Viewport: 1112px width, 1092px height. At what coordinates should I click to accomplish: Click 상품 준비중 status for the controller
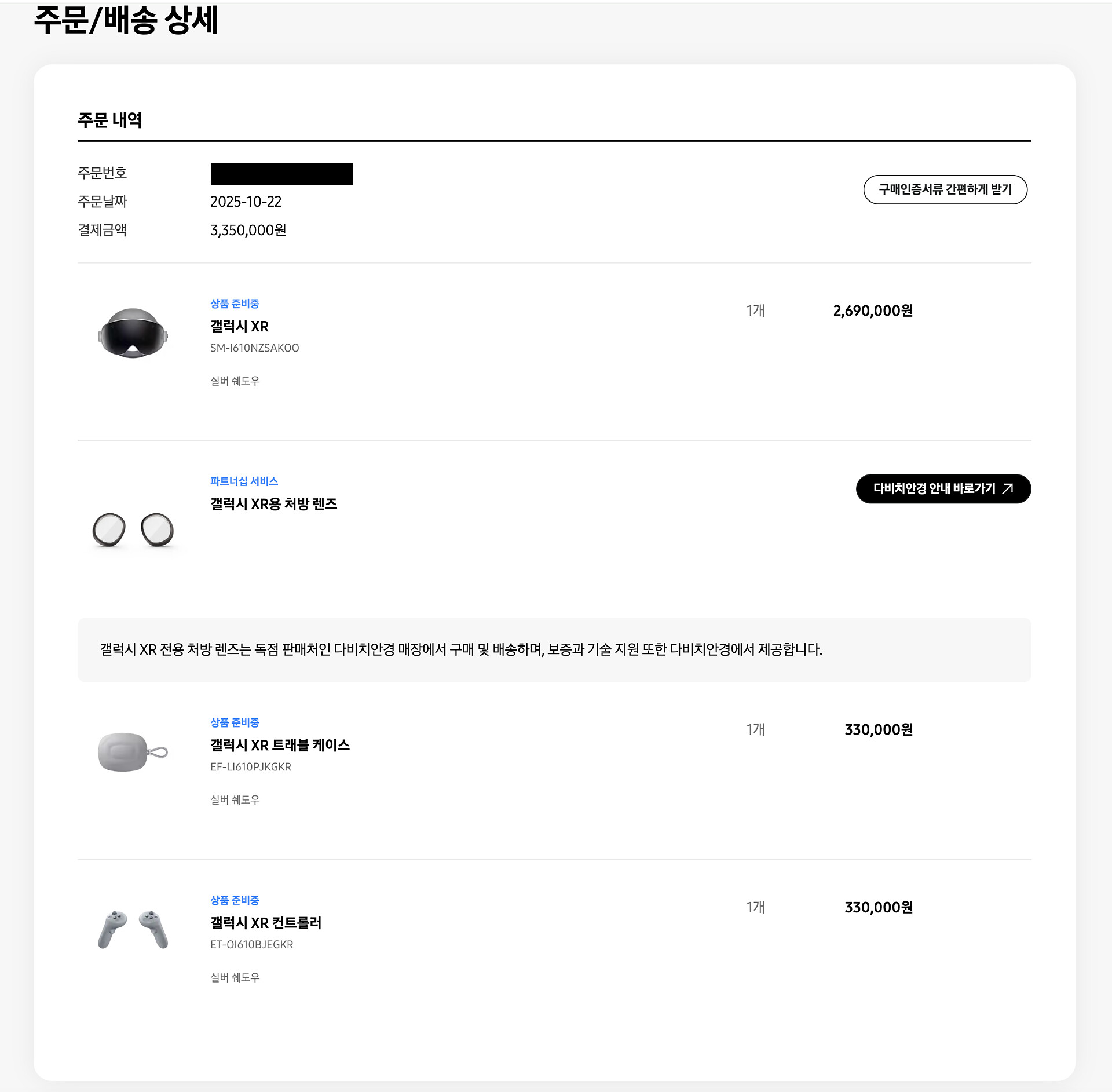coord(235,900)
